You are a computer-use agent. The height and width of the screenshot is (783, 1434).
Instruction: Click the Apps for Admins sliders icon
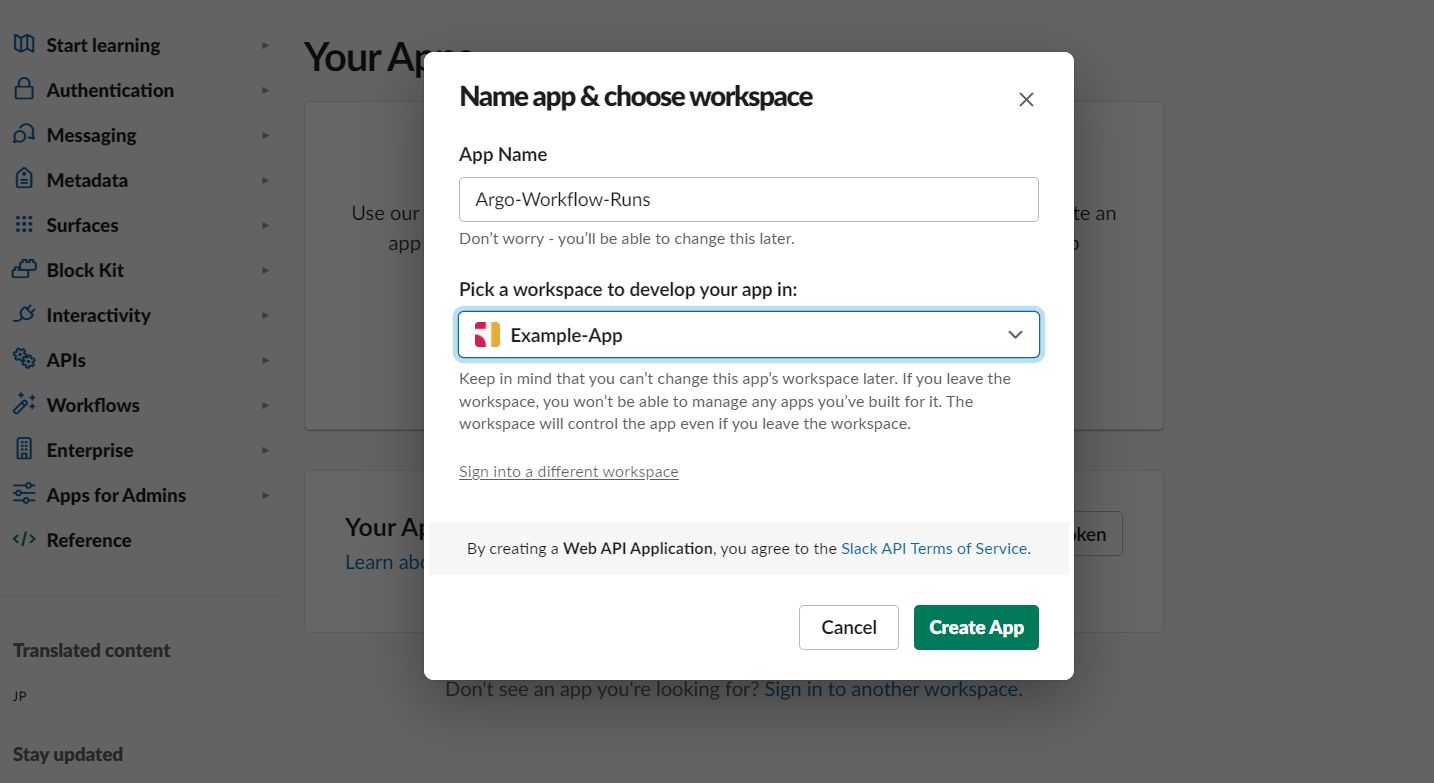[24, 495]
